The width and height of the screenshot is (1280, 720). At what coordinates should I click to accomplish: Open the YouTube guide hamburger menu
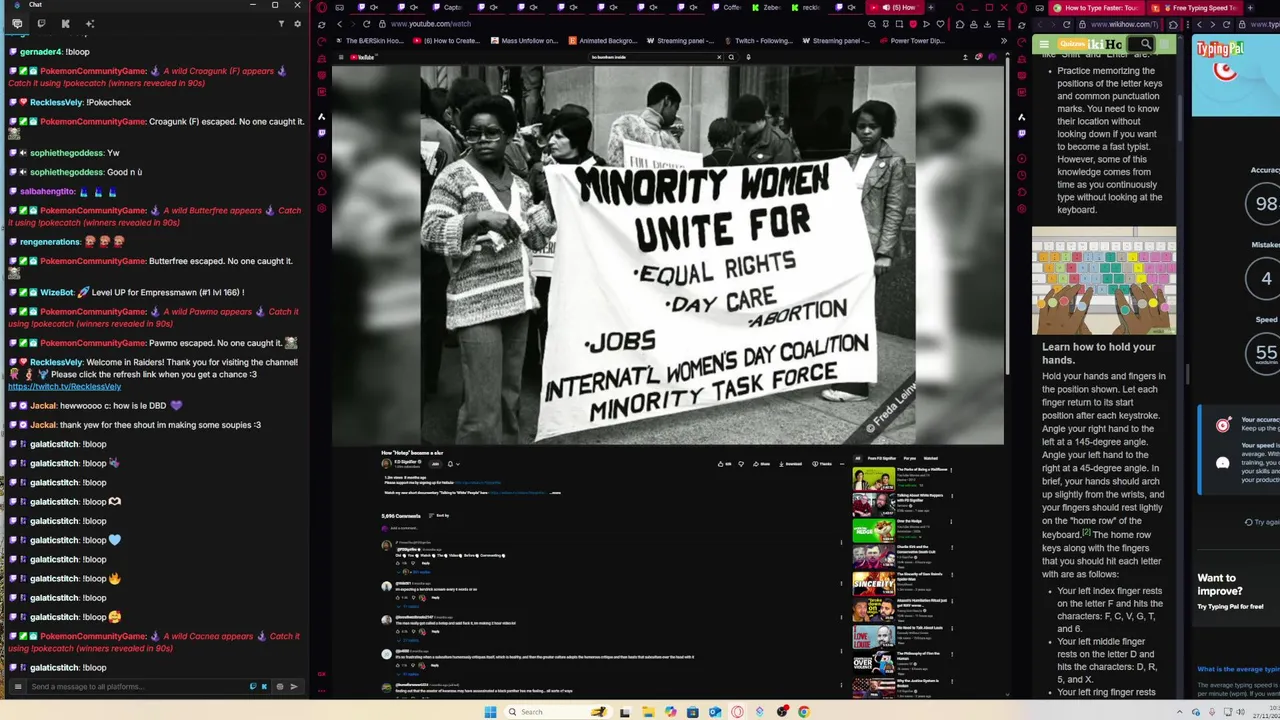coord(341,57)
